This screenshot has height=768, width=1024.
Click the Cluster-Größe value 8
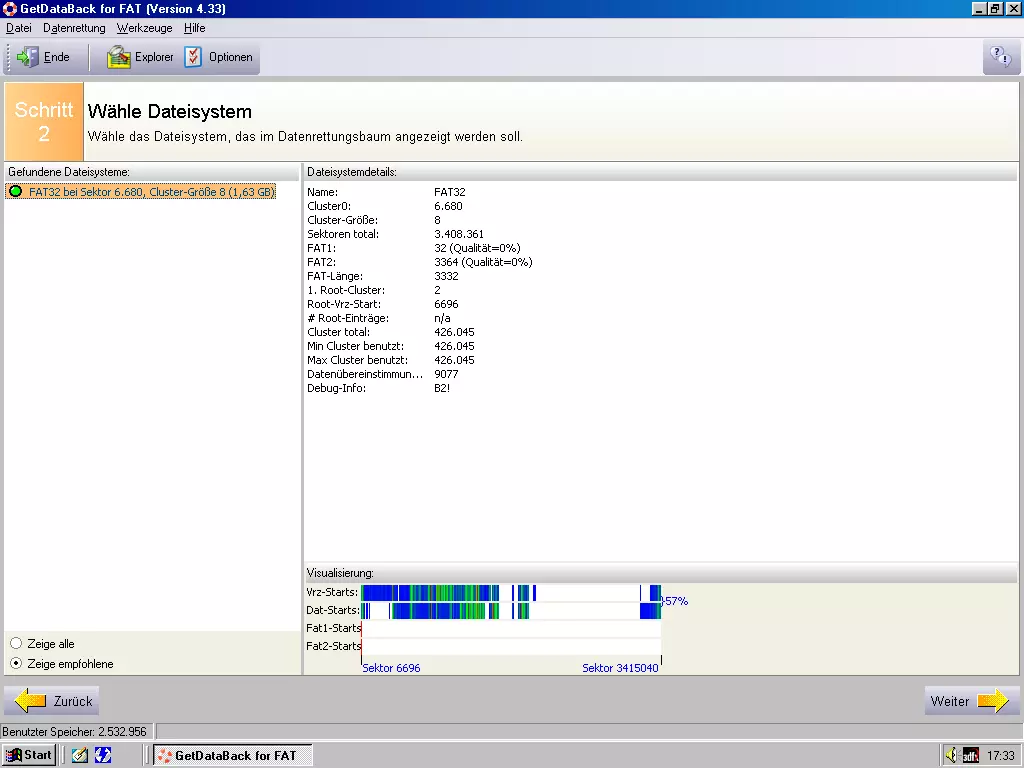[x=438, y=220]
